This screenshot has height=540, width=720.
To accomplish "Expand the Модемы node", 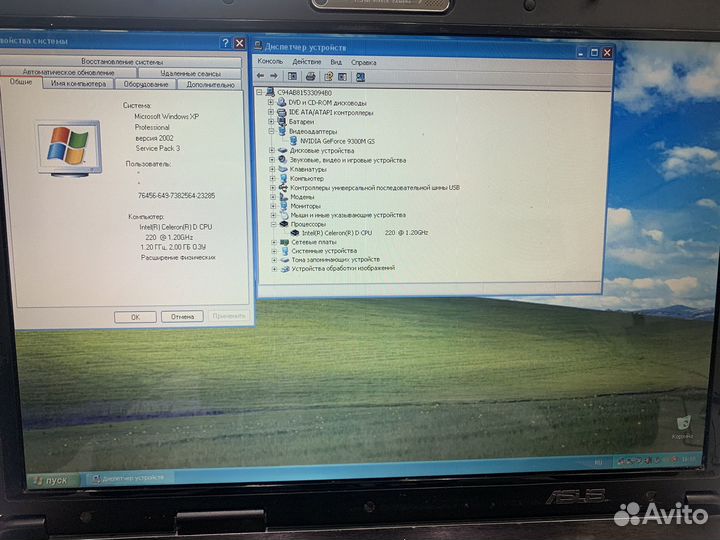I will [273, 197].
